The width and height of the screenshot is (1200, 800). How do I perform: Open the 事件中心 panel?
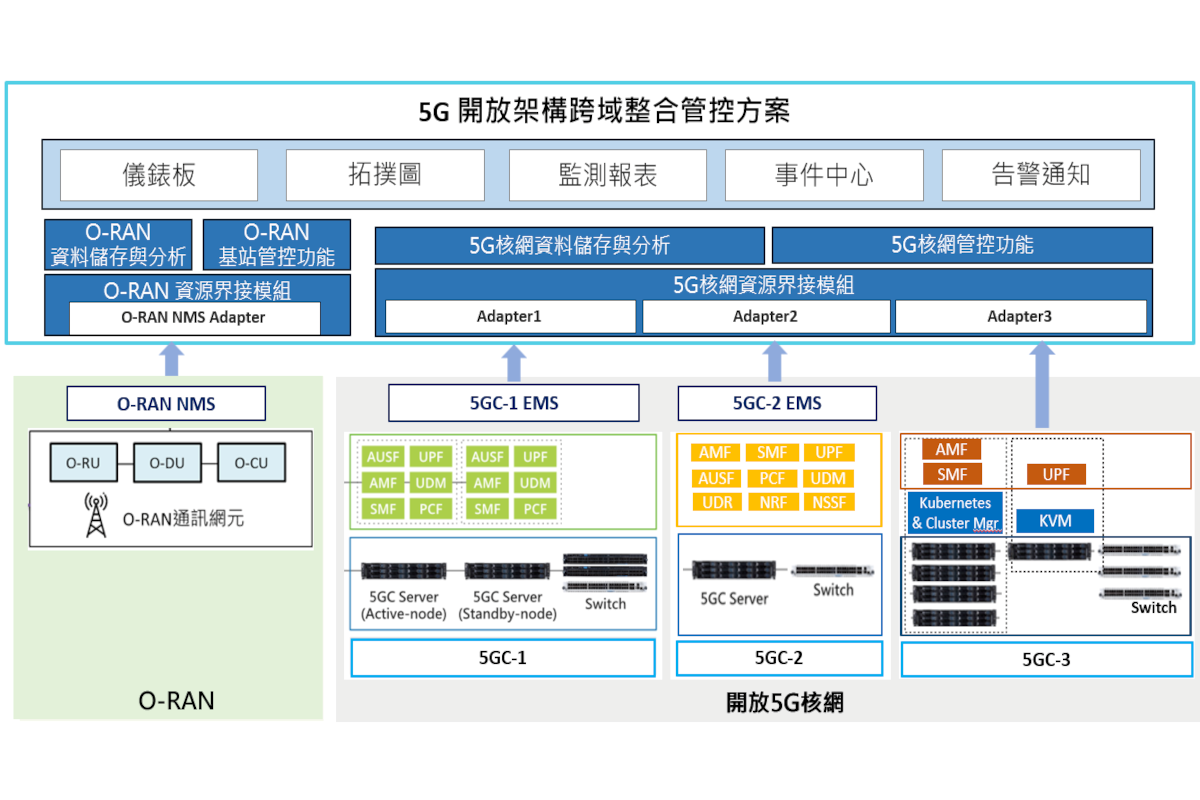(x=823, y=175)
